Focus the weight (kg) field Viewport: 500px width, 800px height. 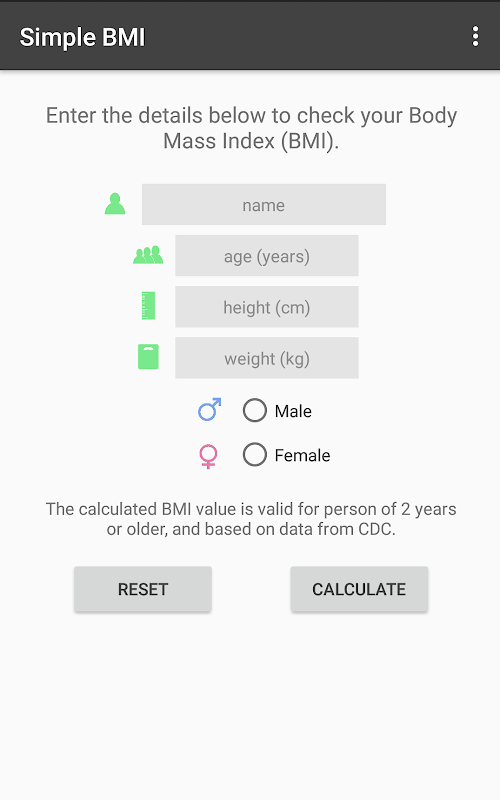(267, 358)
